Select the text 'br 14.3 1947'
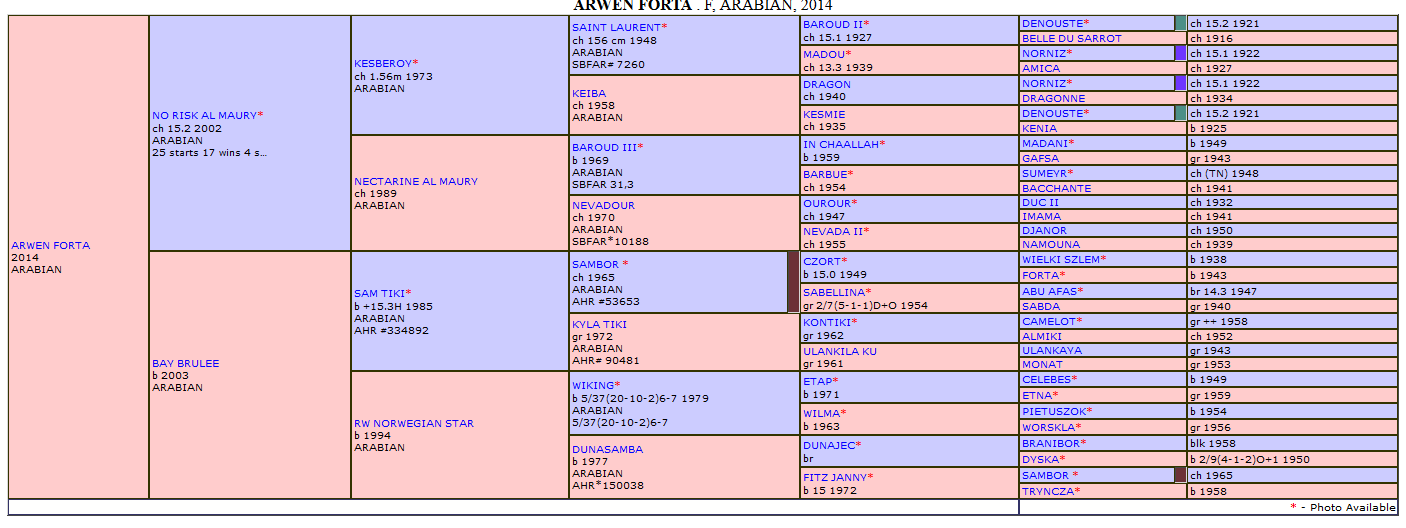1406x528 pixels. (x=1222, y=292)
